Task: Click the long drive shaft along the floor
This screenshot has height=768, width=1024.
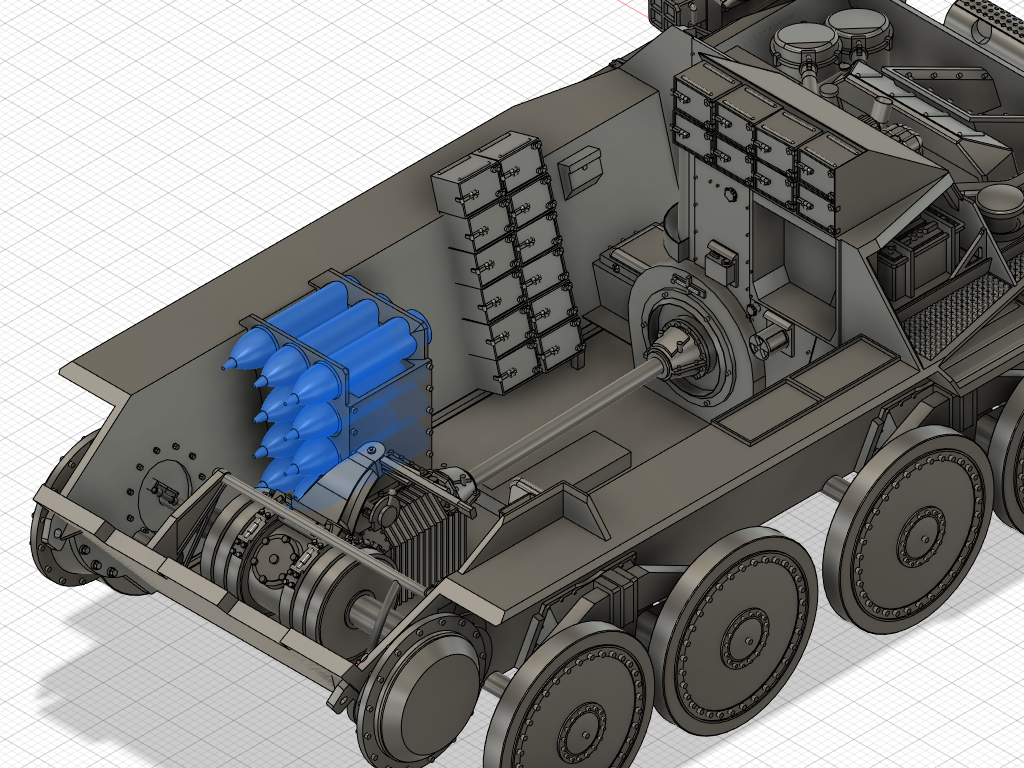Action: [x=560, y=420]
